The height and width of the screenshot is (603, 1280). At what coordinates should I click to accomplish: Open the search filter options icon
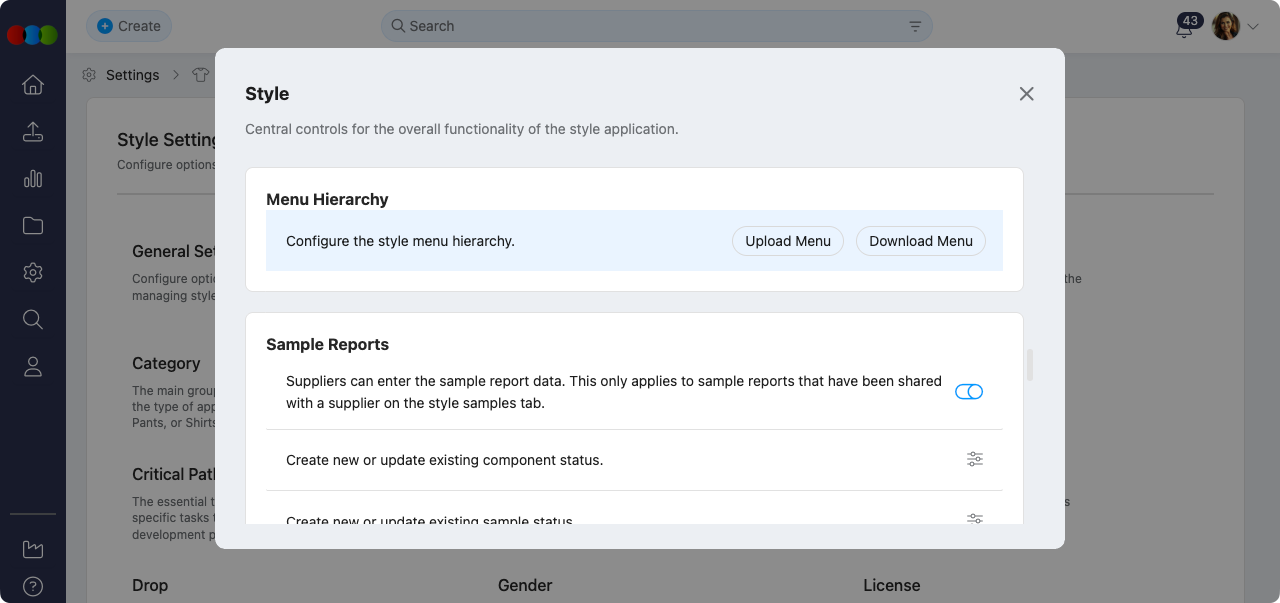click(915, 26)
